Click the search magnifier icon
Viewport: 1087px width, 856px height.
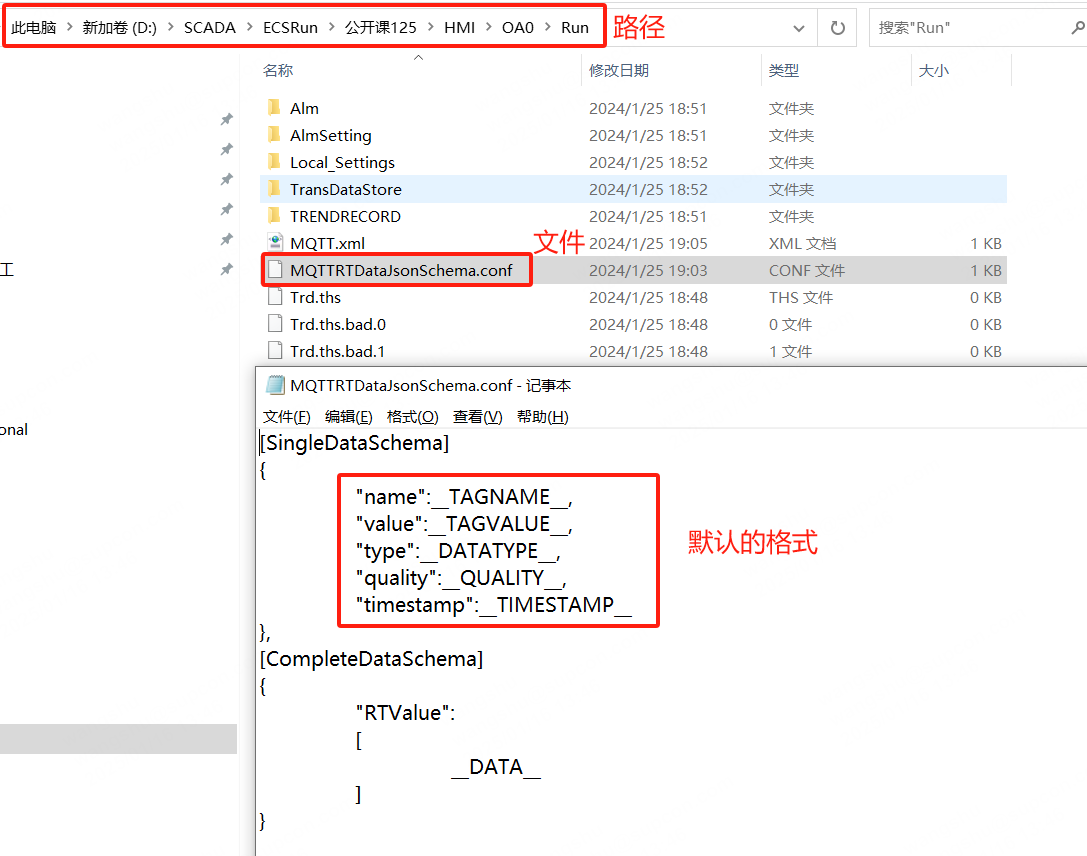point(1077,28)
